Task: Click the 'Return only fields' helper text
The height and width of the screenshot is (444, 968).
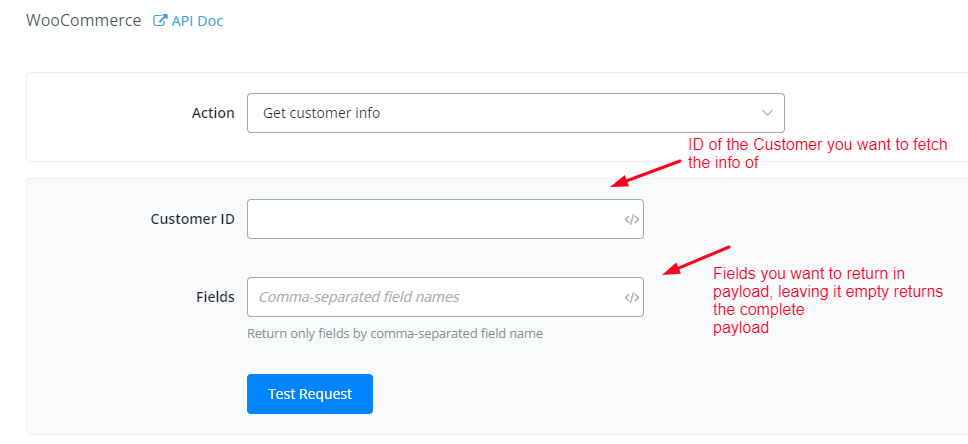Action: [395, 333]
